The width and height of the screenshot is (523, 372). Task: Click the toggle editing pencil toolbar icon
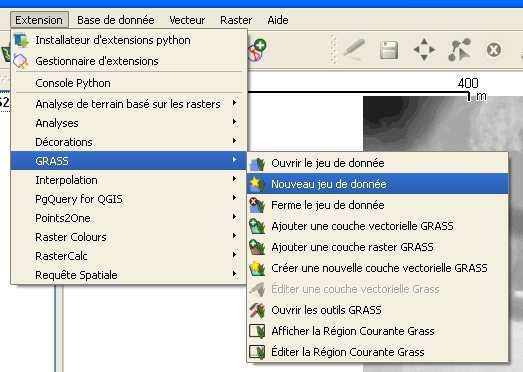pos(354,50)
